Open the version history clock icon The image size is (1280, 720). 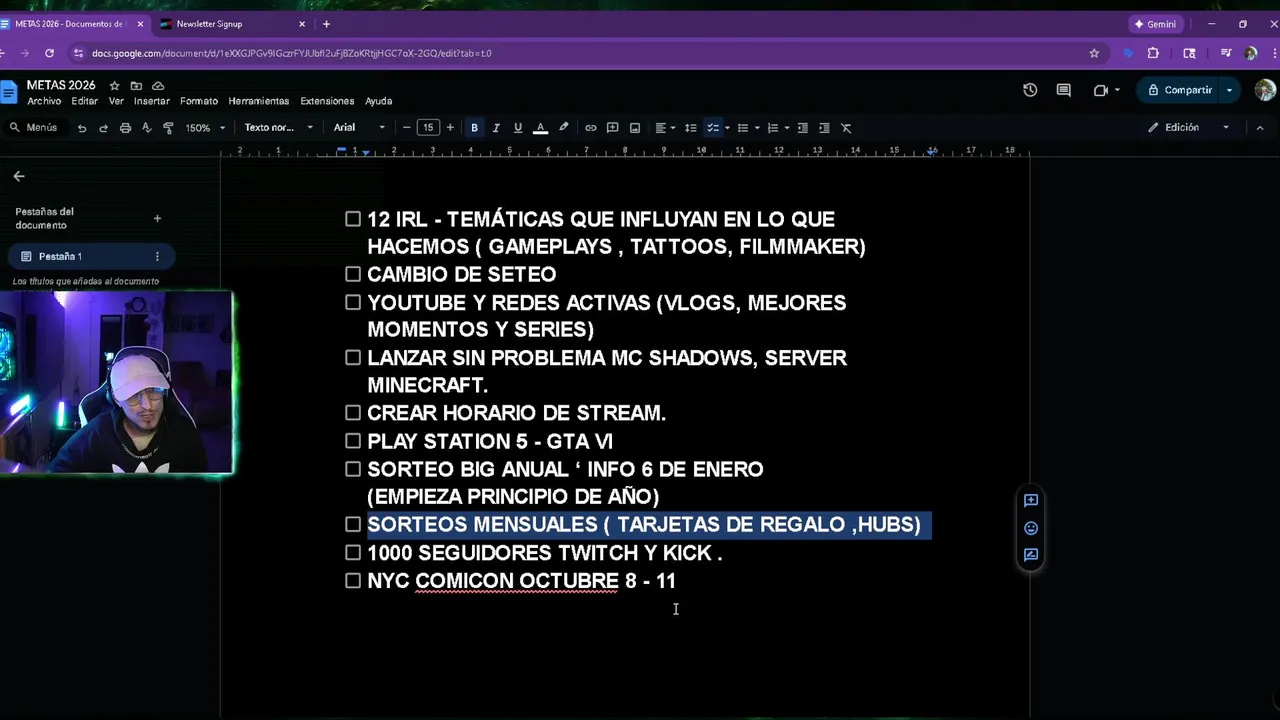tap(1030, 90)
